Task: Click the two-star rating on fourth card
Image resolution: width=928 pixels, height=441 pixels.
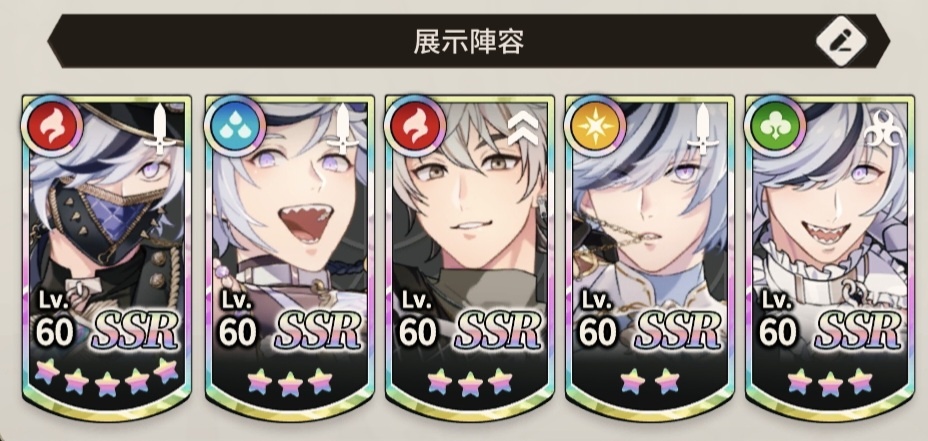Action: click(650, 381)
